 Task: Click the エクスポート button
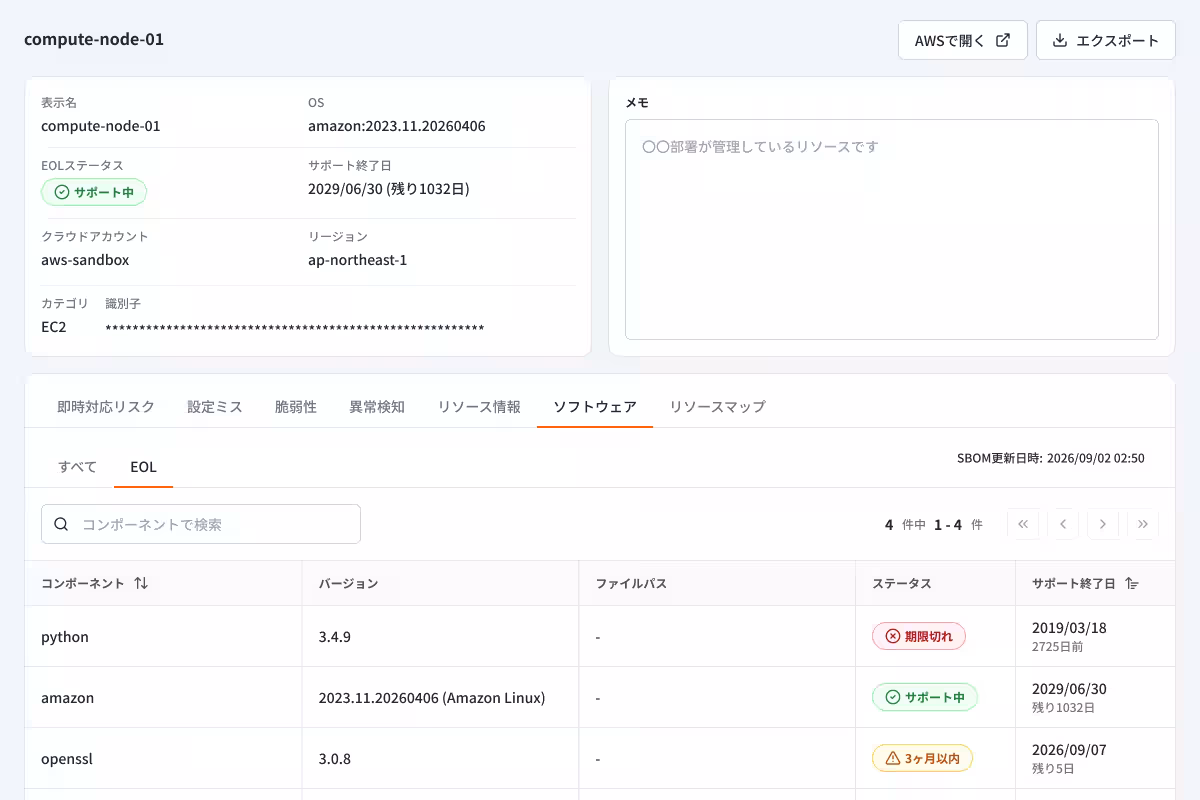pos(1105,41)
